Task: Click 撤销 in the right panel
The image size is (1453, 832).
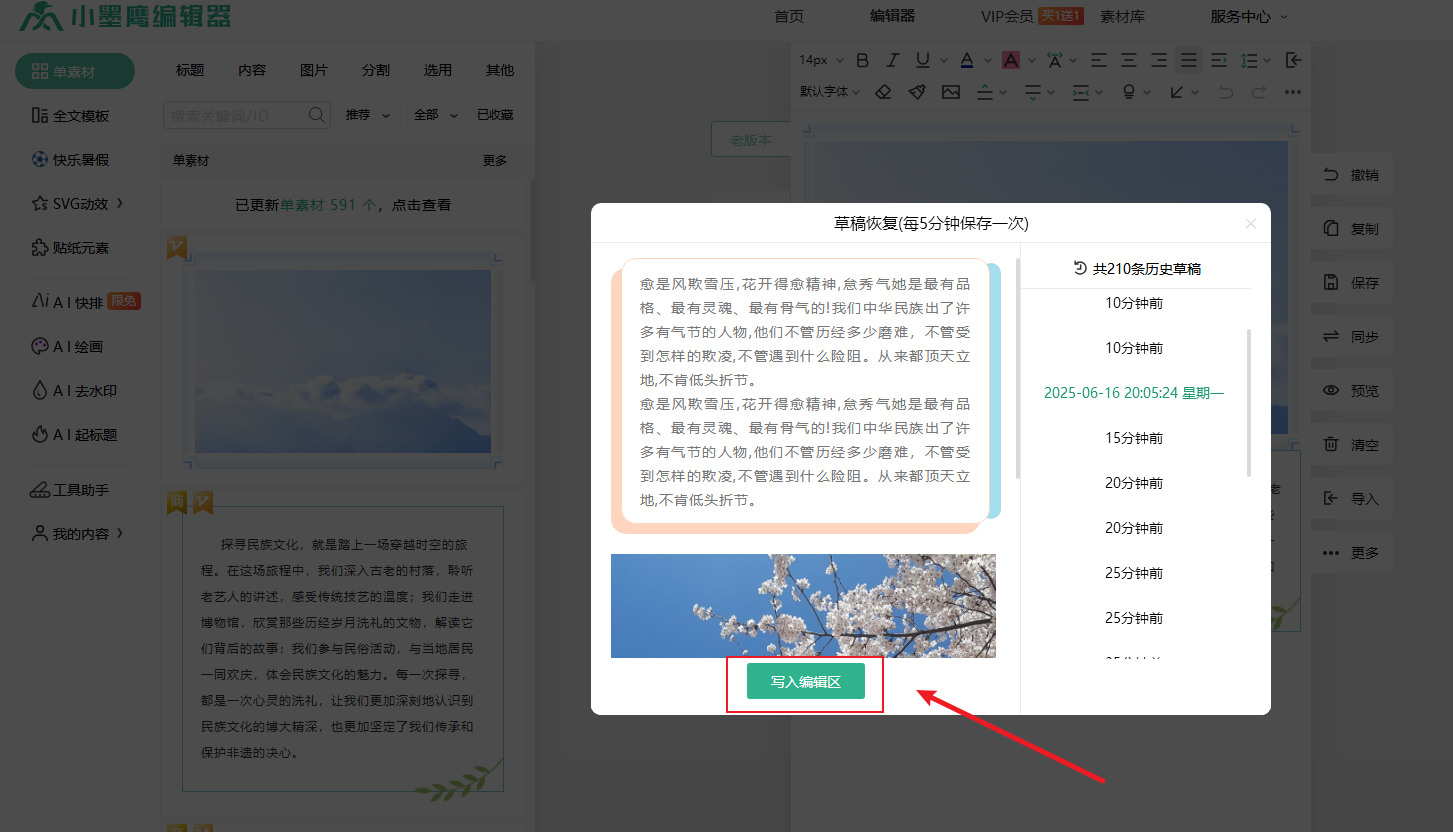Action: click(x=1351, y=175)
